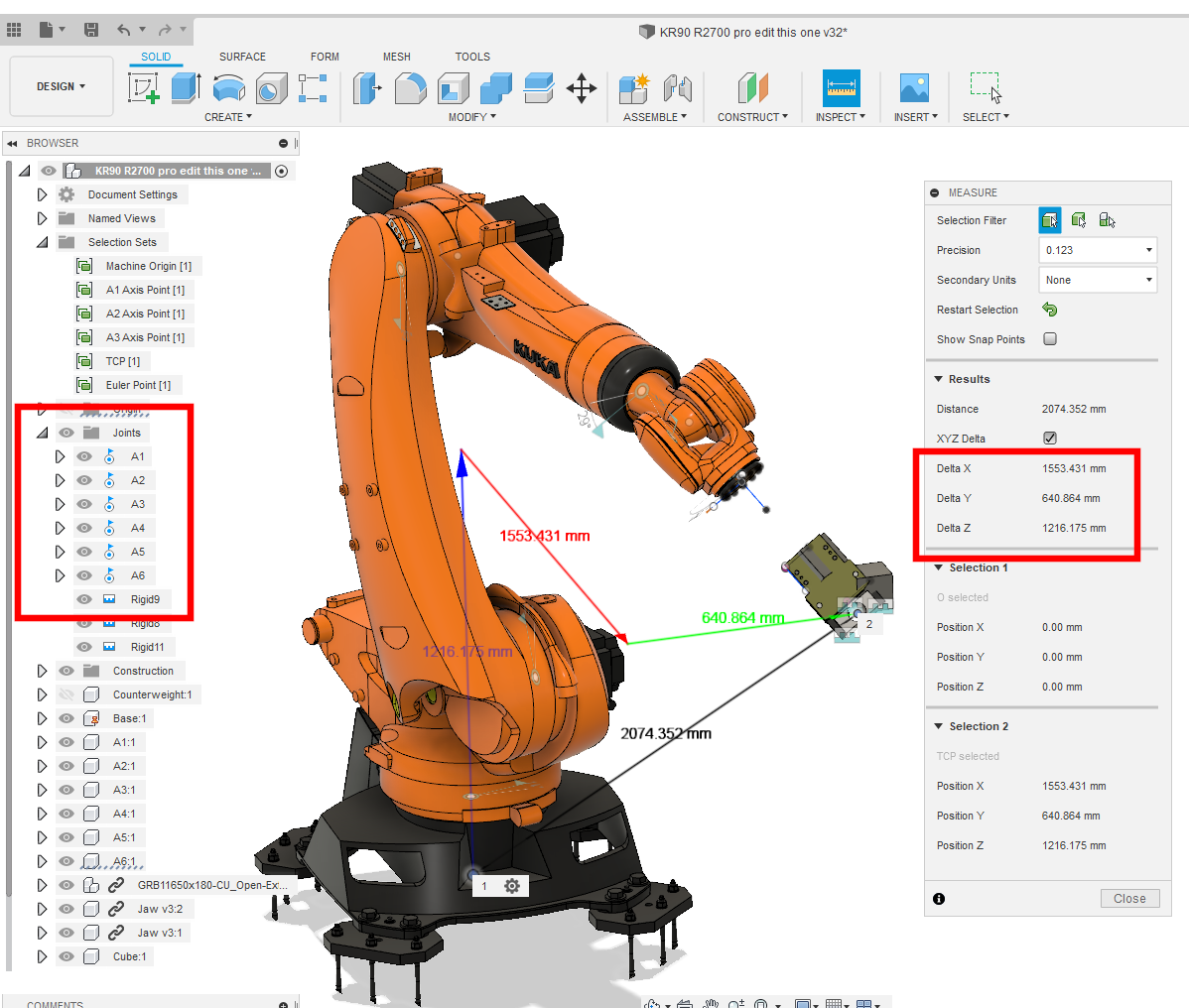This screenshot has height=1008, width=1189.
Task: Uncheck the XYZ Delta checkbox
Action: coord(1050,439)
